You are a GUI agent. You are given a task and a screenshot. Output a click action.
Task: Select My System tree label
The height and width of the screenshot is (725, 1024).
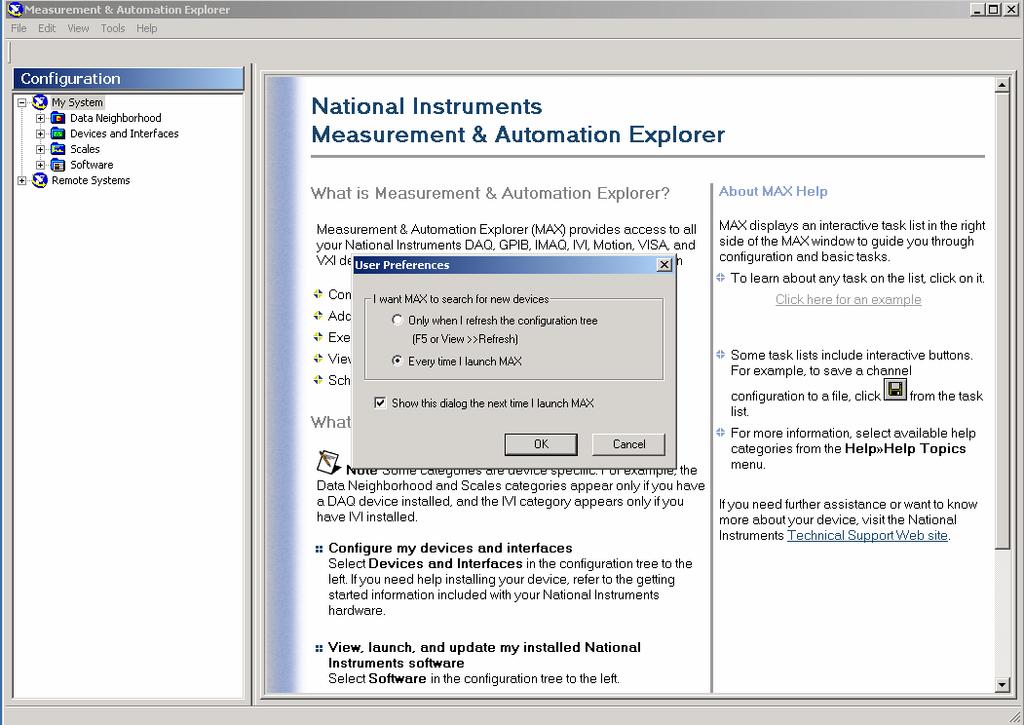[77, 103]
